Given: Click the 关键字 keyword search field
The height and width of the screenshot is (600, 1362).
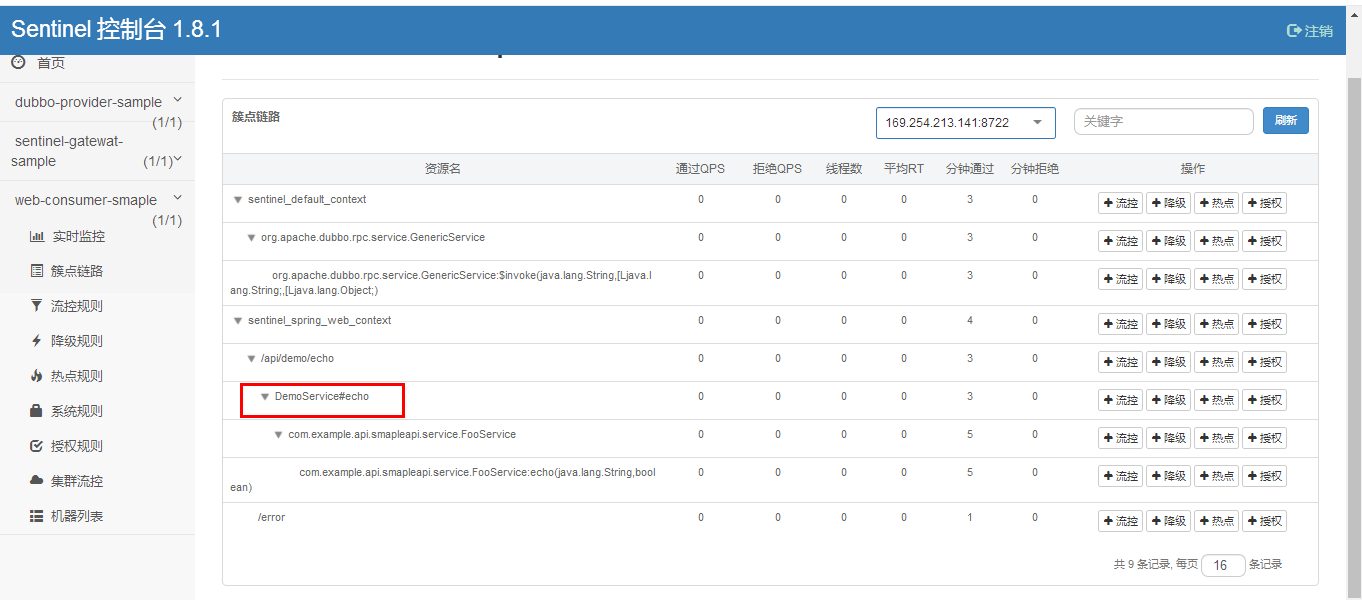Looking at the screenshot, I should 1164,121.
